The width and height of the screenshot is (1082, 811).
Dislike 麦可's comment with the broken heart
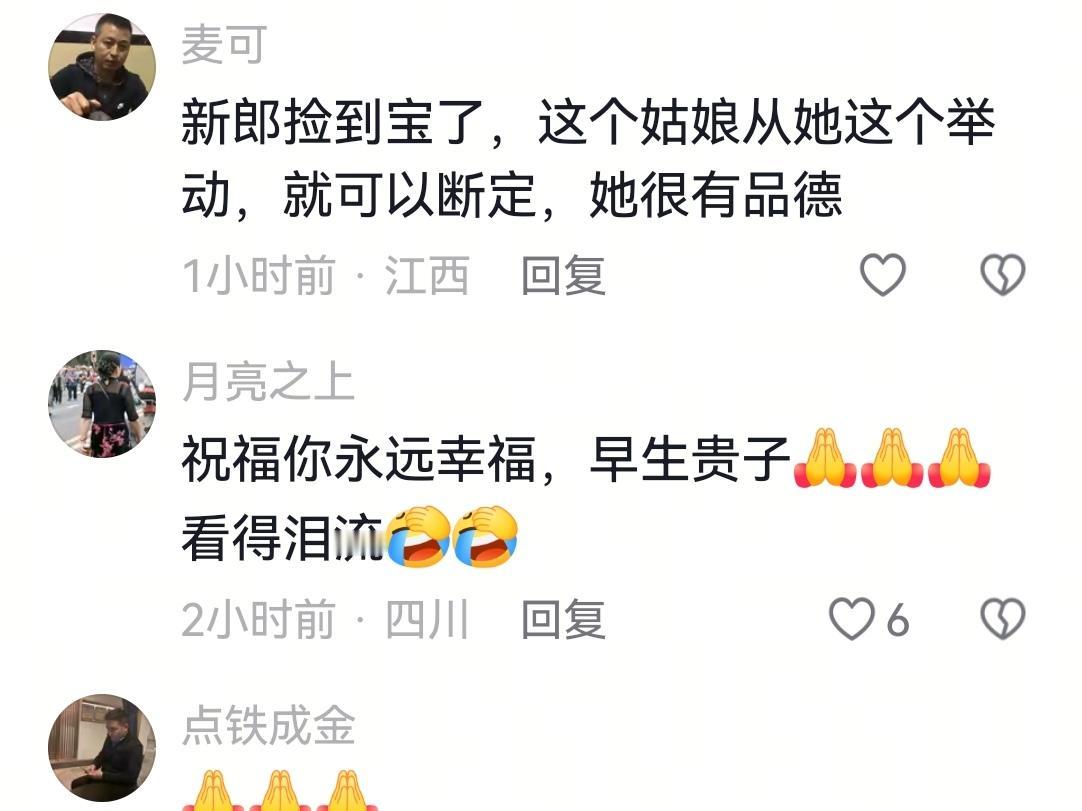pos(1003,275)
